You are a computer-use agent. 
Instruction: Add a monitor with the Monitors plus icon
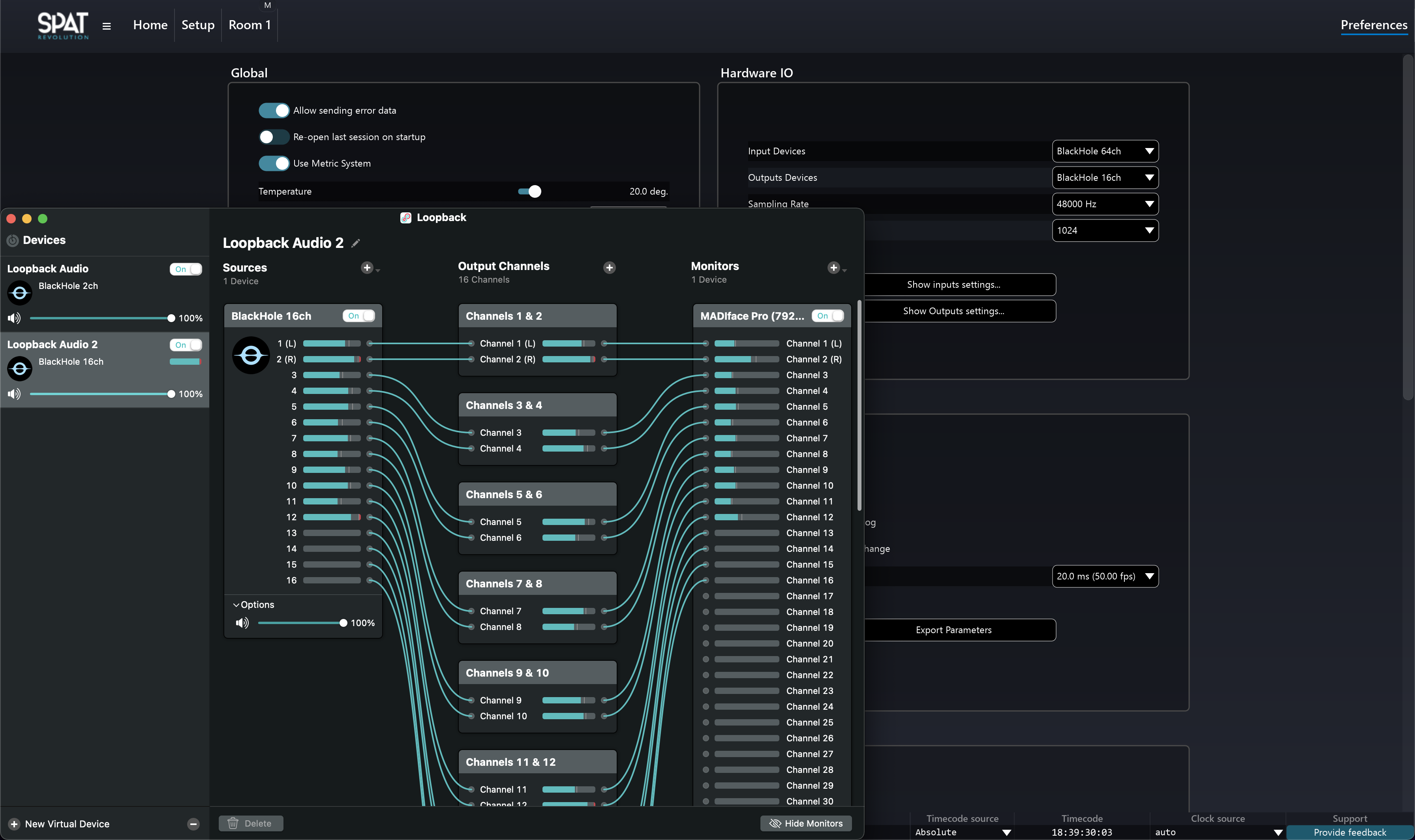click(833, 268)
